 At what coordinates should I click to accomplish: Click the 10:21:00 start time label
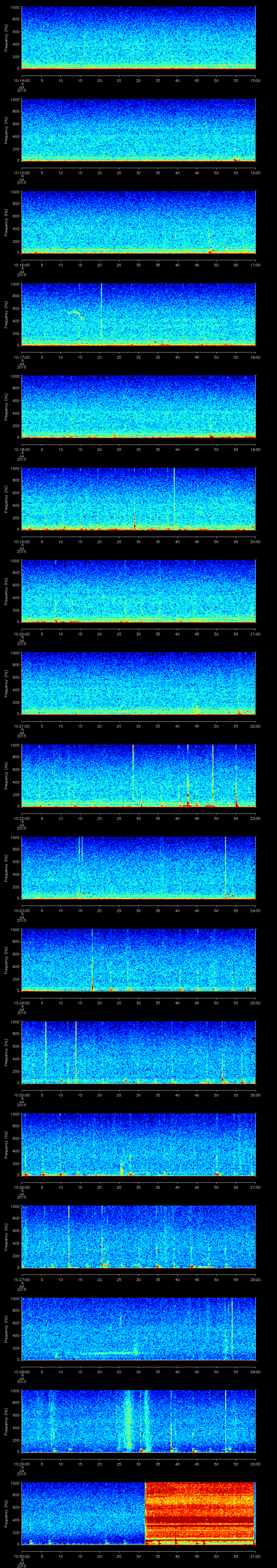21,726
